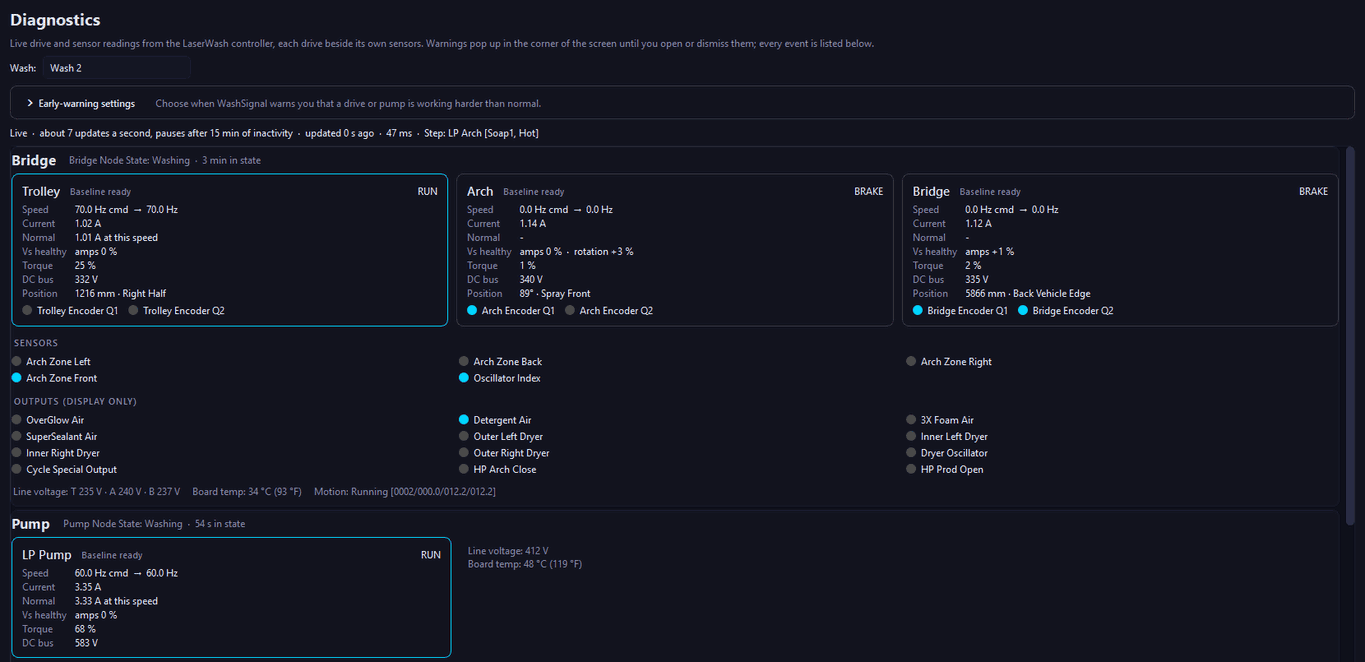
Task: Click the Detergent Air output indicator
Action: (464, 420)
